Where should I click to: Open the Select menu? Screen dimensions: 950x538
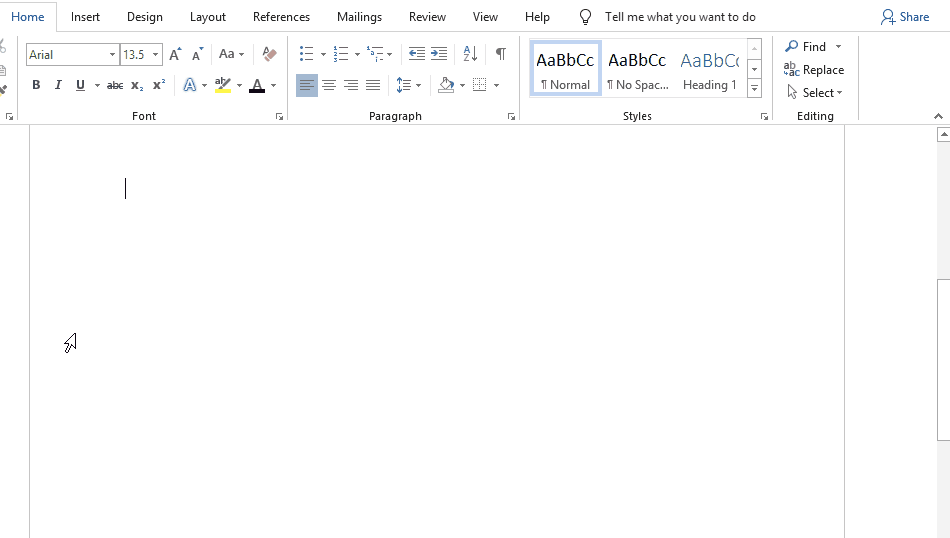(x=815, y=93)
